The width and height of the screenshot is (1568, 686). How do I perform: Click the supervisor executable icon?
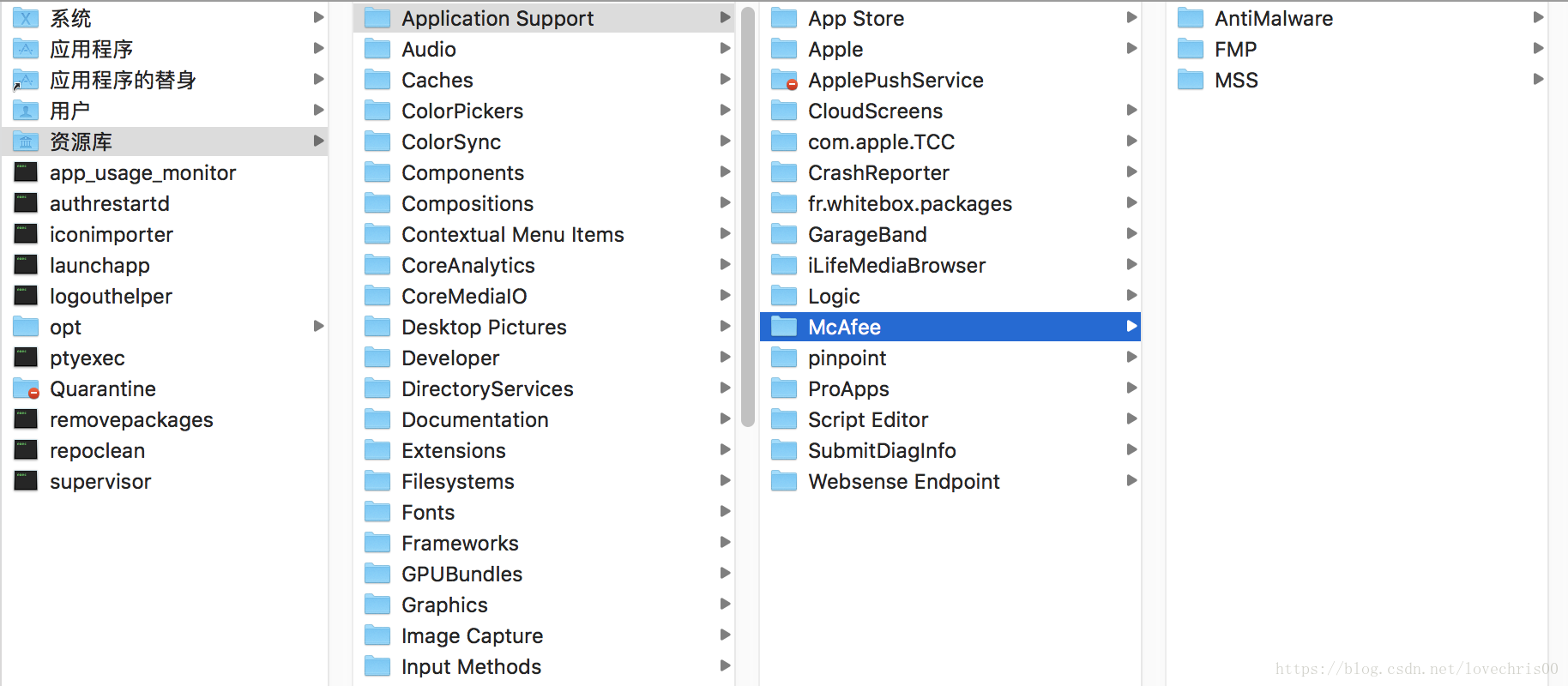pyautogui.click(x=26, y=481)
